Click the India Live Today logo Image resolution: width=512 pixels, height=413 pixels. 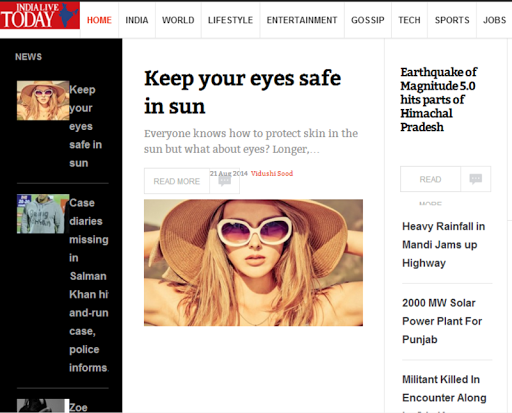[40, 15]
